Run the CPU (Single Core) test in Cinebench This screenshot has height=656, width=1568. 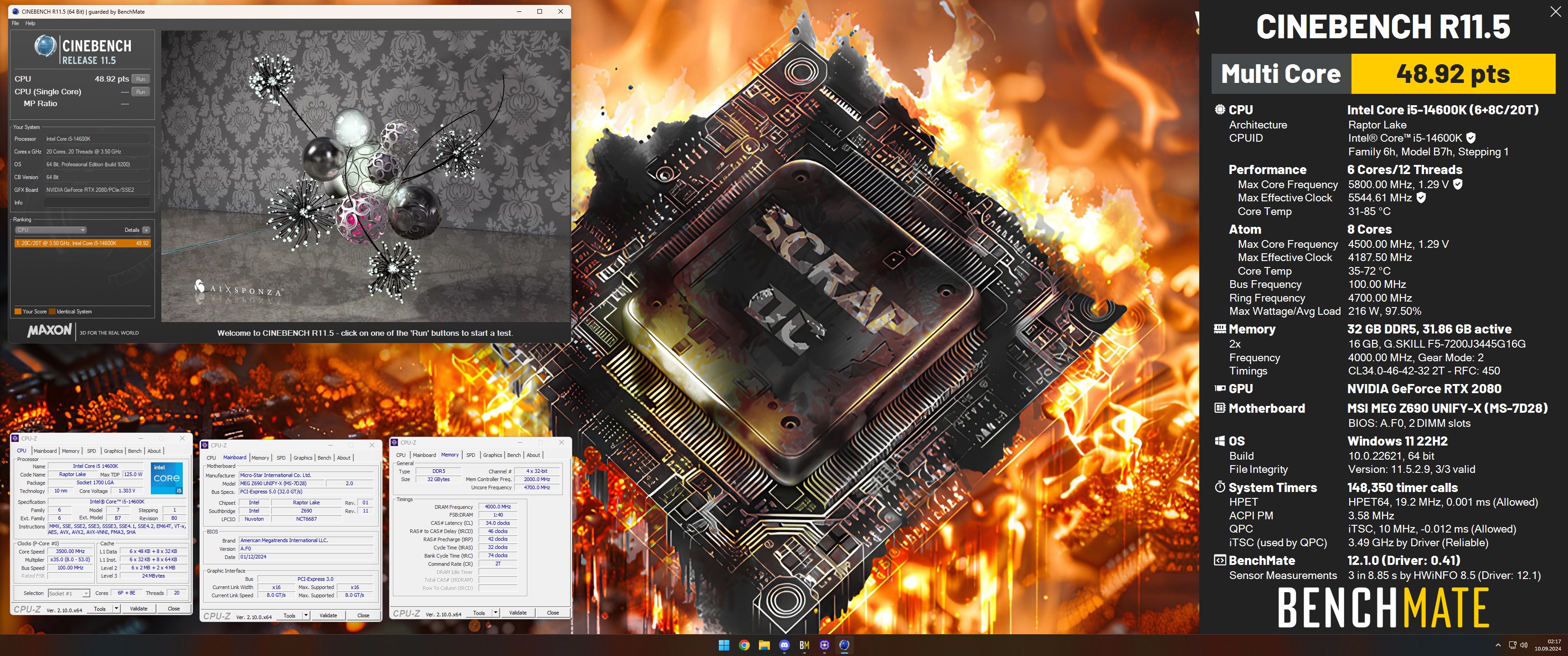[140, 92]
